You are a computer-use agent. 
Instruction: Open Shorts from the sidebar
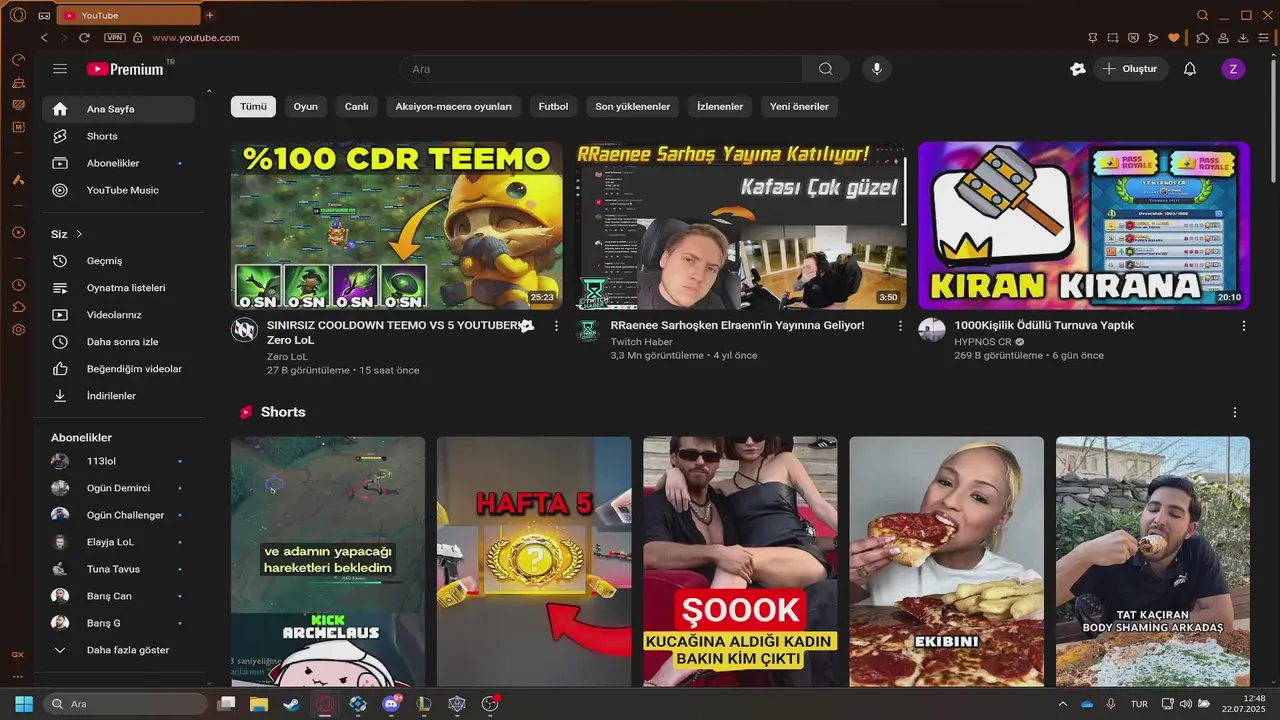point(118,136)
